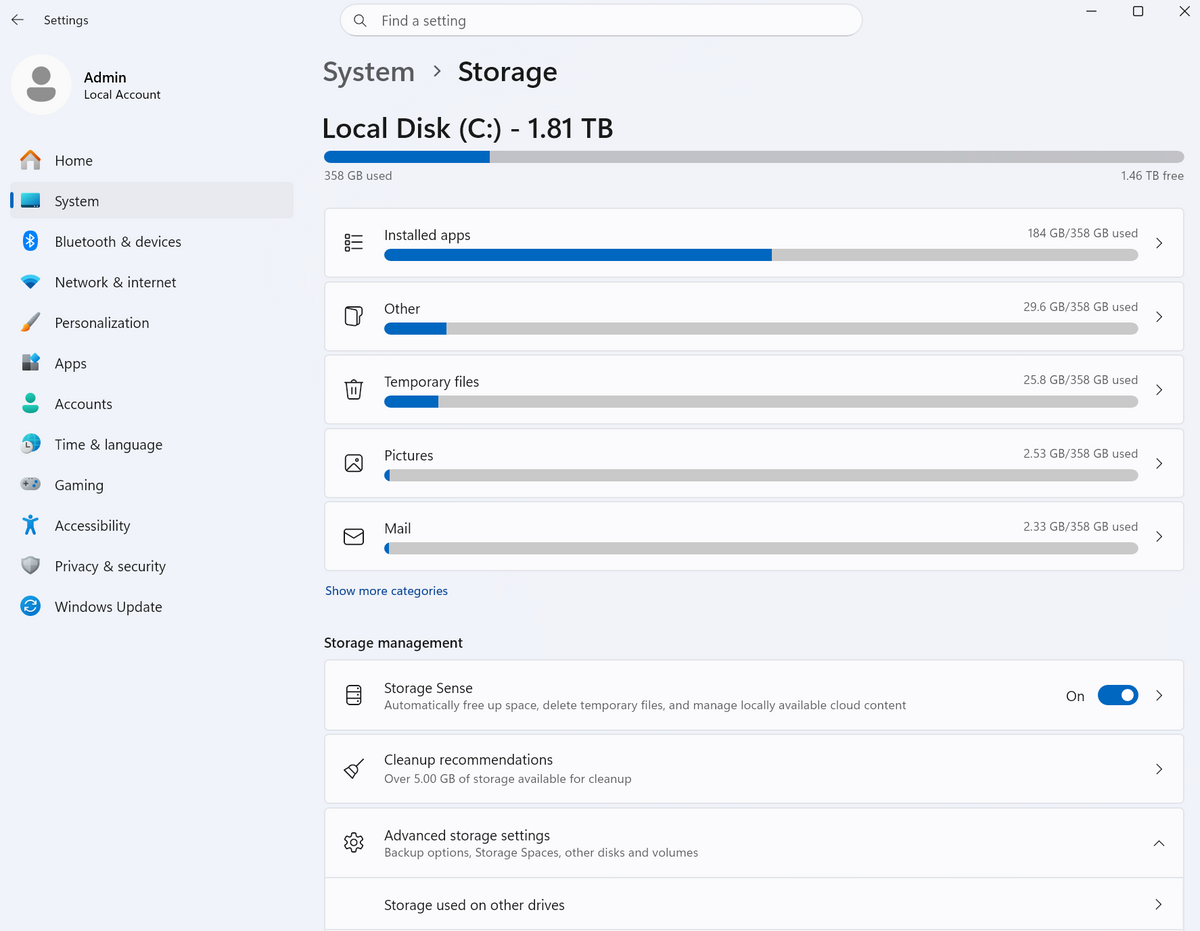The width and height of the screenshot is (1200, 931).
Task: Click Show more categories link
Action: pyautogui.click(x=386, y=591)
